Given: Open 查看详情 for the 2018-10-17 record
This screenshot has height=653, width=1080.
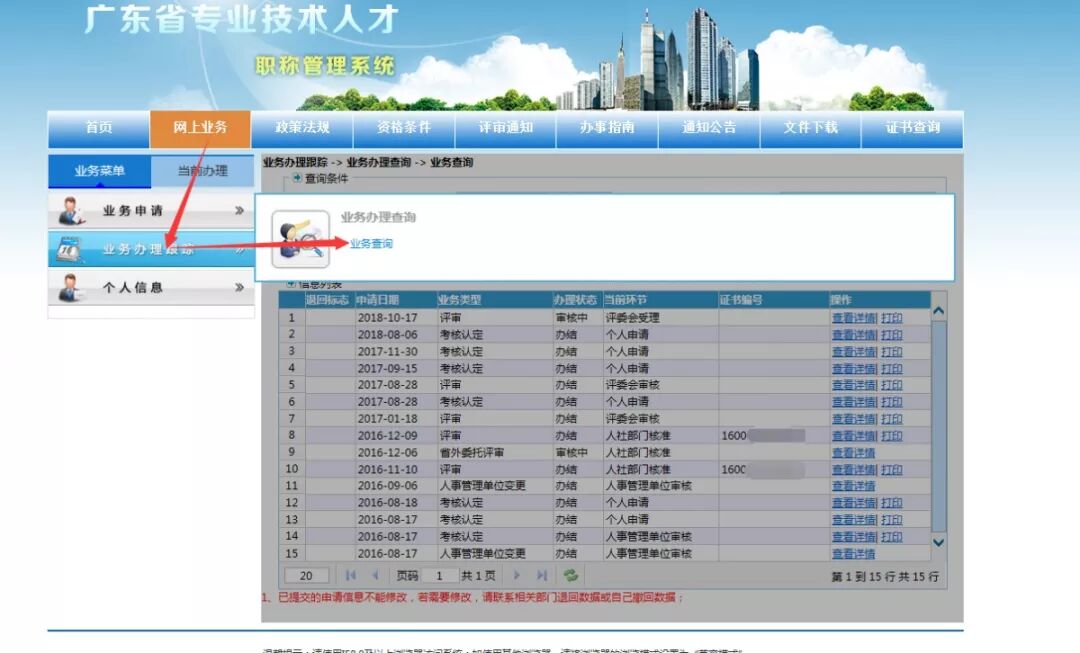Looking at the screenshot, I should (855, 317).
